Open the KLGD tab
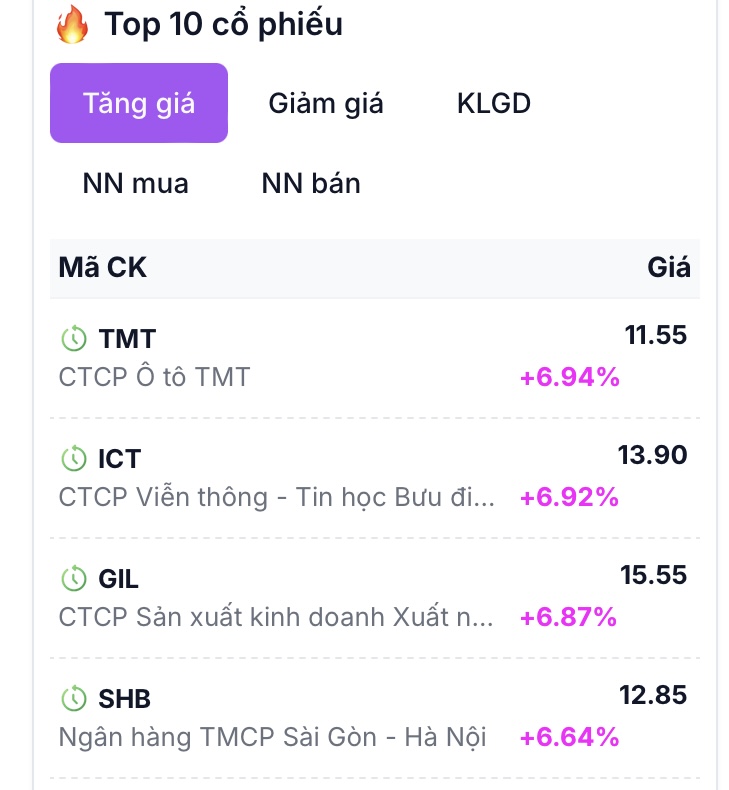The width and height of the screenshot is (729, 790). (x=493, y=103)
